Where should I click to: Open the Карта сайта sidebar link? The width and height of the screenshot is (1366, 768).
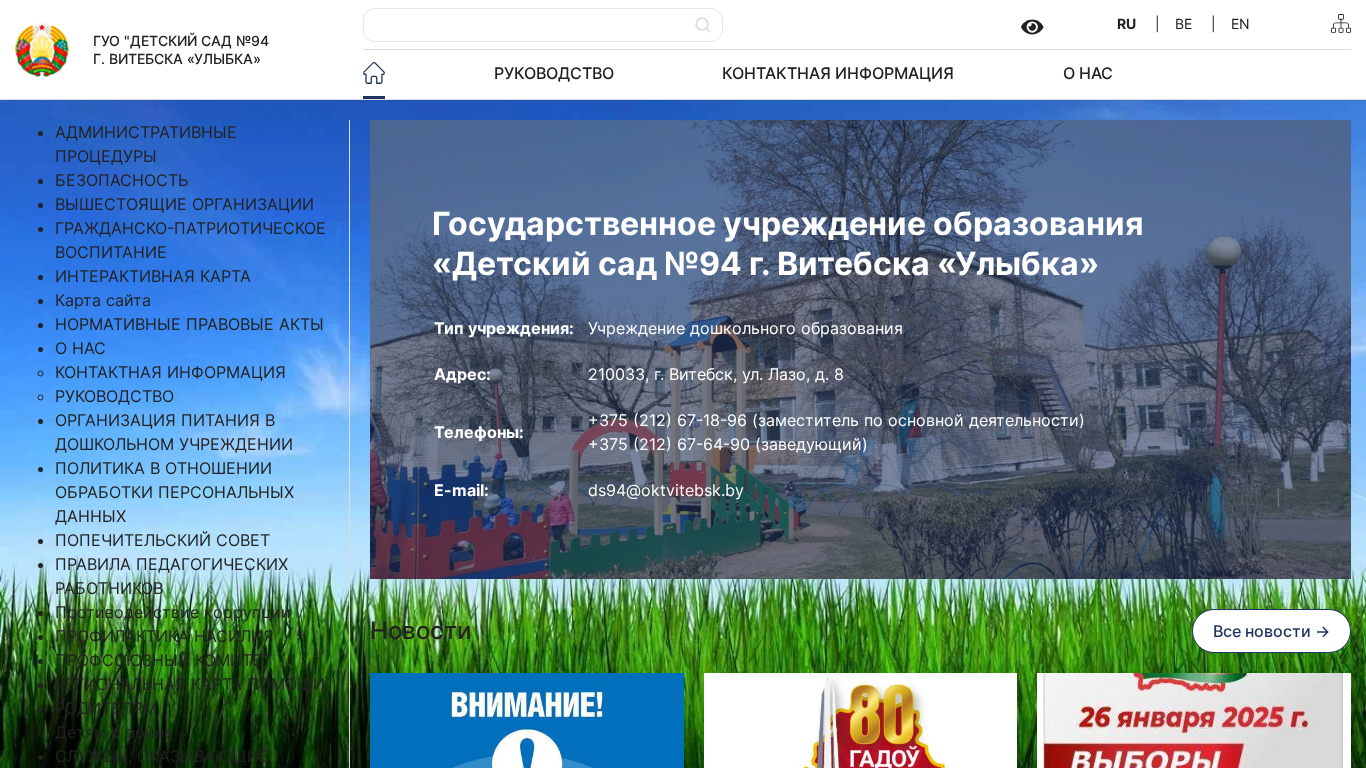(103, 300)
